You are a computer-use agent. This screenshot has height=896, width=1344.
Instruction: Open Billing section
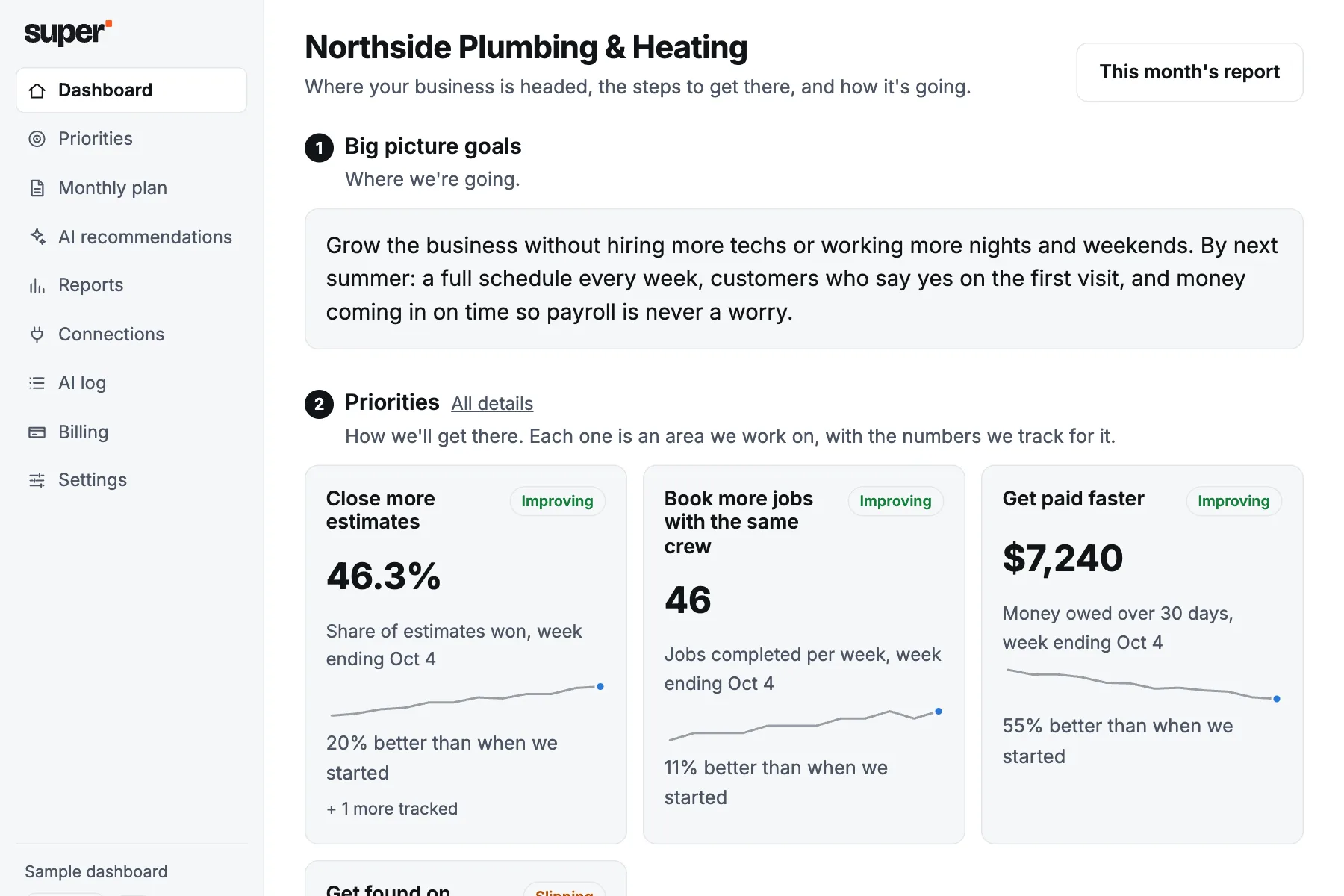point(131,432)
